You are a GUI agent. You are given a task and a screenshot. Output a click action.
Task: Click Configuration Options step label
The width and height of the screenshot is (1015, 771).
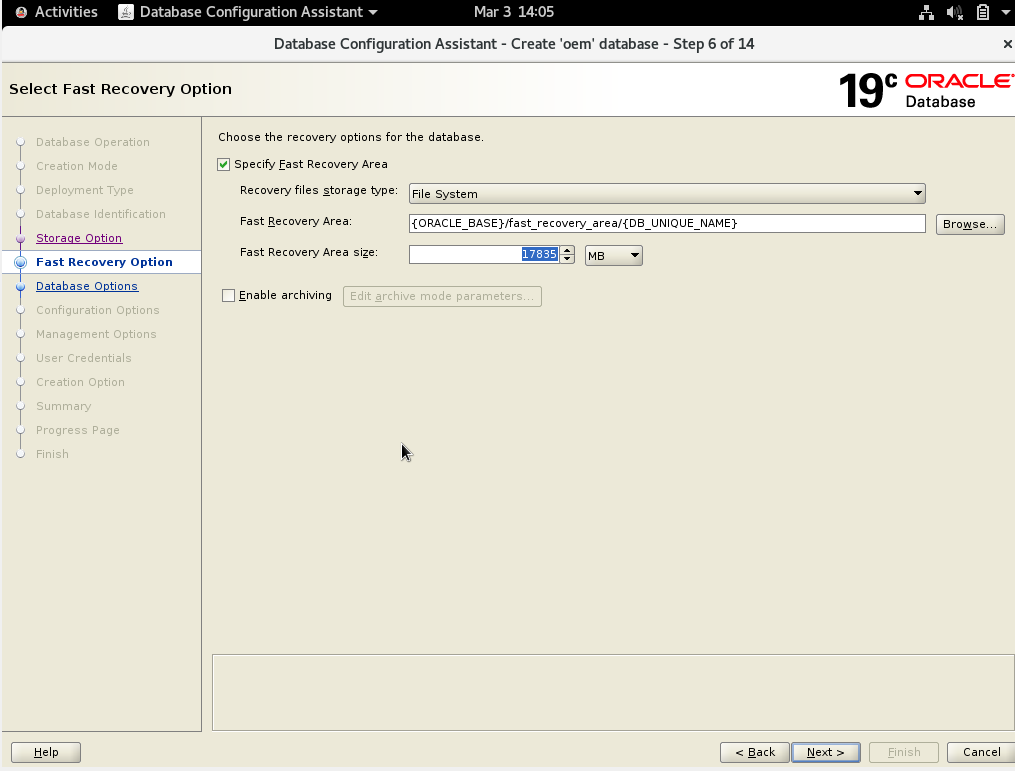[x=97, y=310]
